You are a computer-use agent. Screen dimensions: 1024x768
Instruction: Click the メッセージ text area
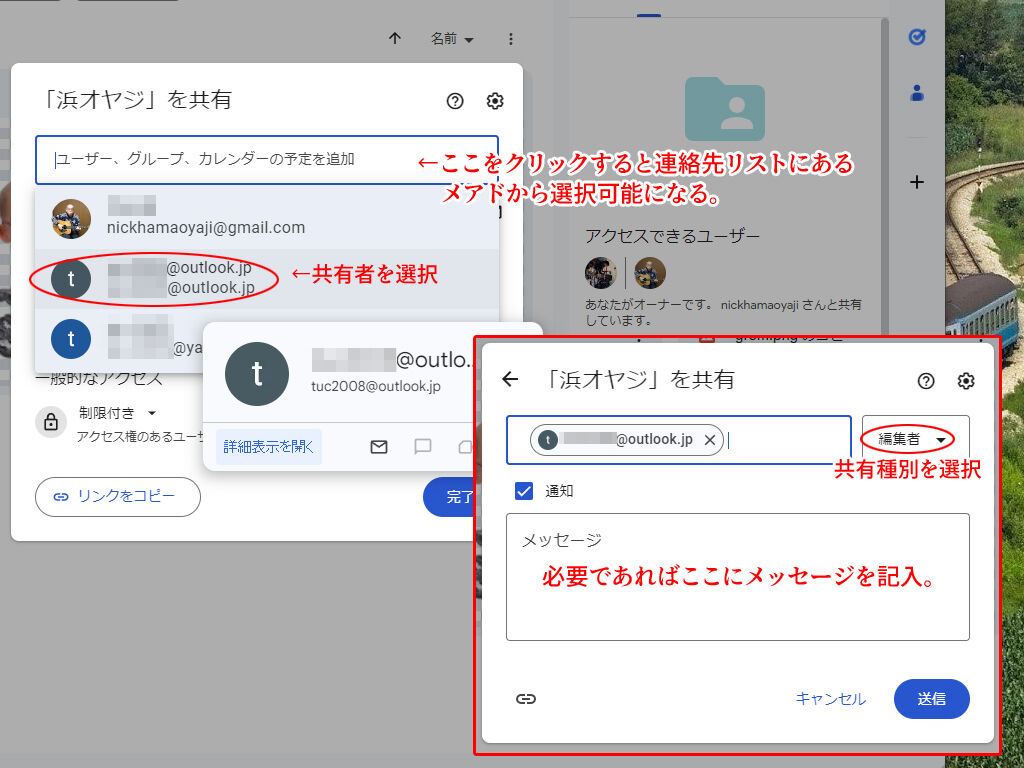click(737, 590)
